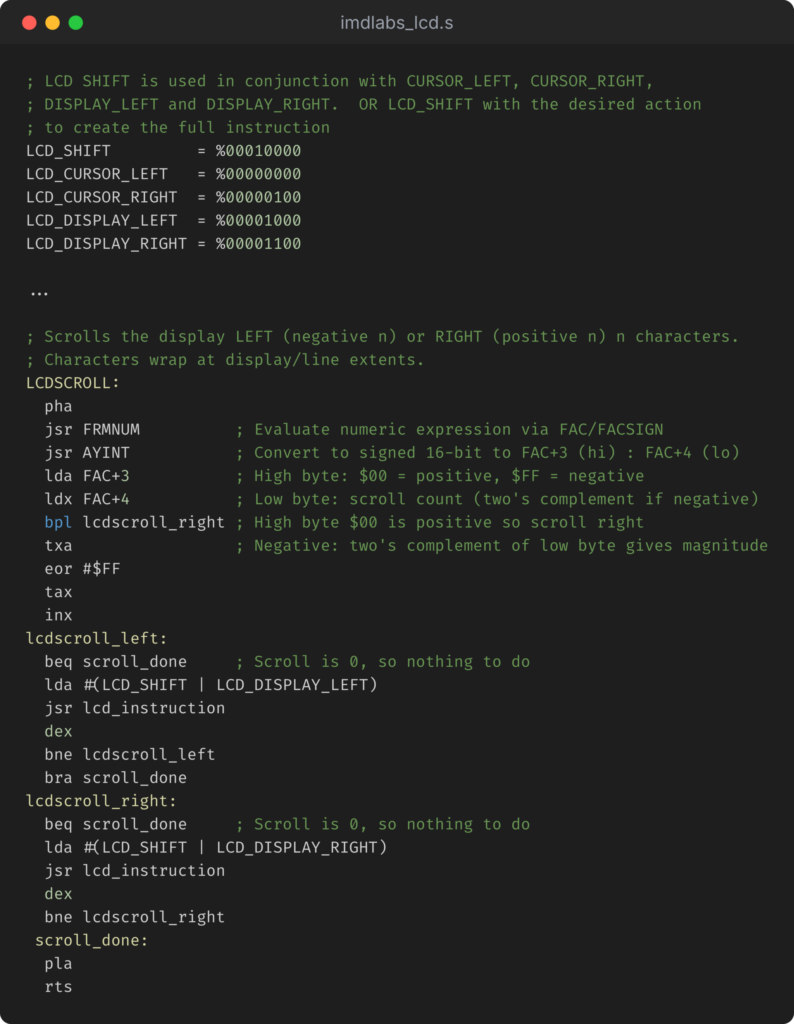Click the blue bpl instruction
This screenshot has width=794, height=1024.
tap(58, 522)
